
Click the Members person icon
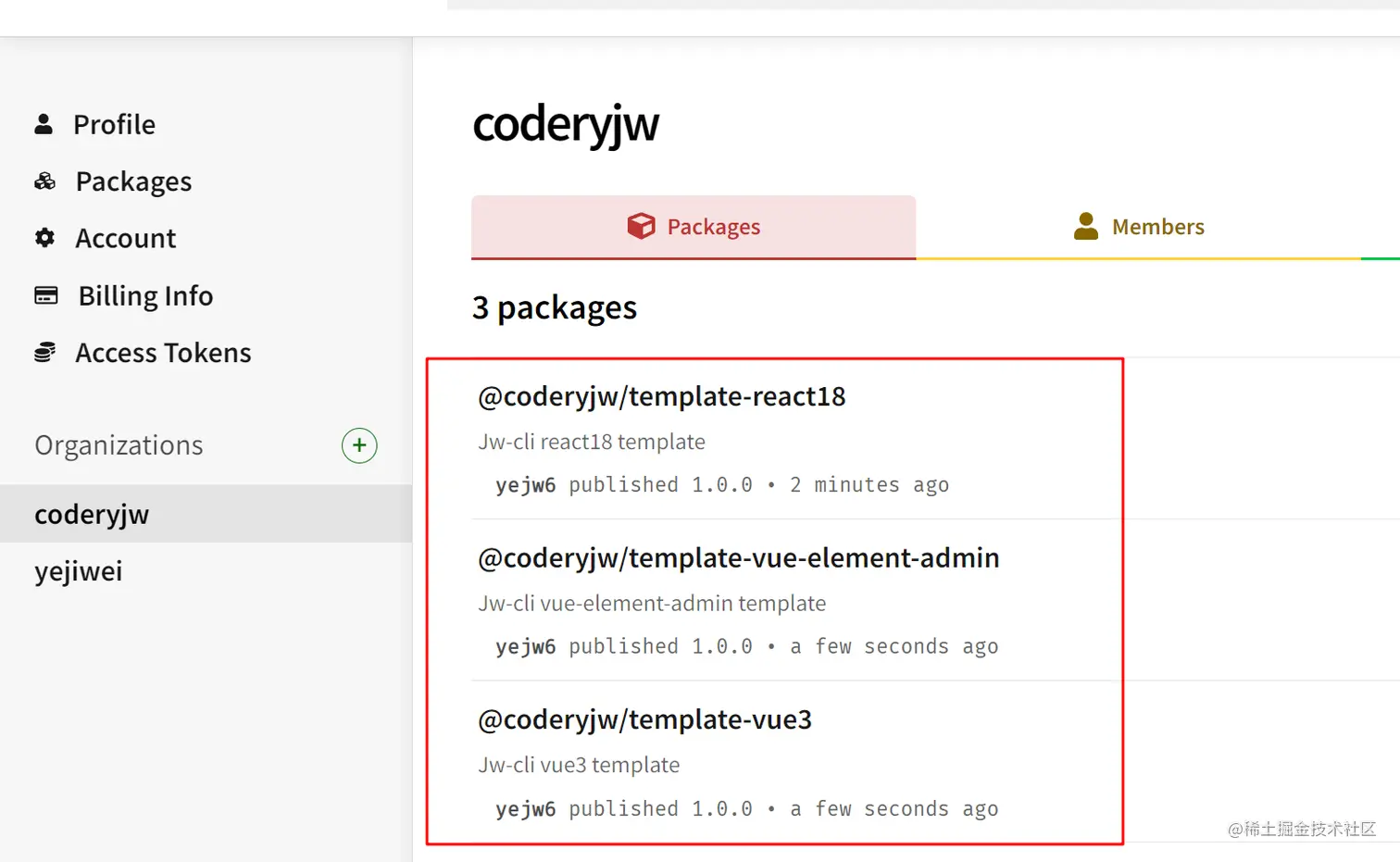[1085, 226]
